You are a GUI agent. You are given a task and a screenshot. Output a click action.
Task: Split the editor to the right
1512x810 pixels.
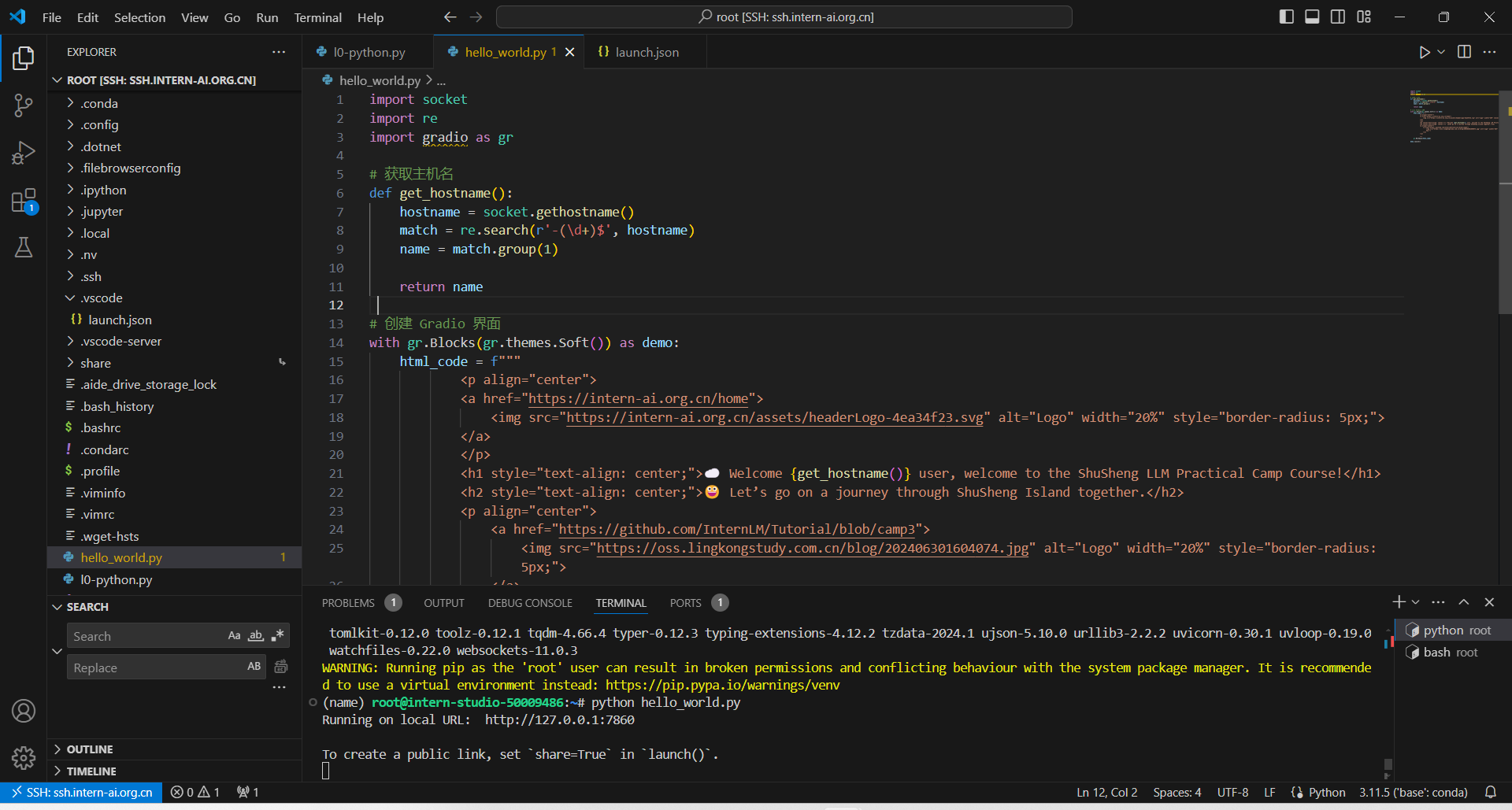(1464, 52)
